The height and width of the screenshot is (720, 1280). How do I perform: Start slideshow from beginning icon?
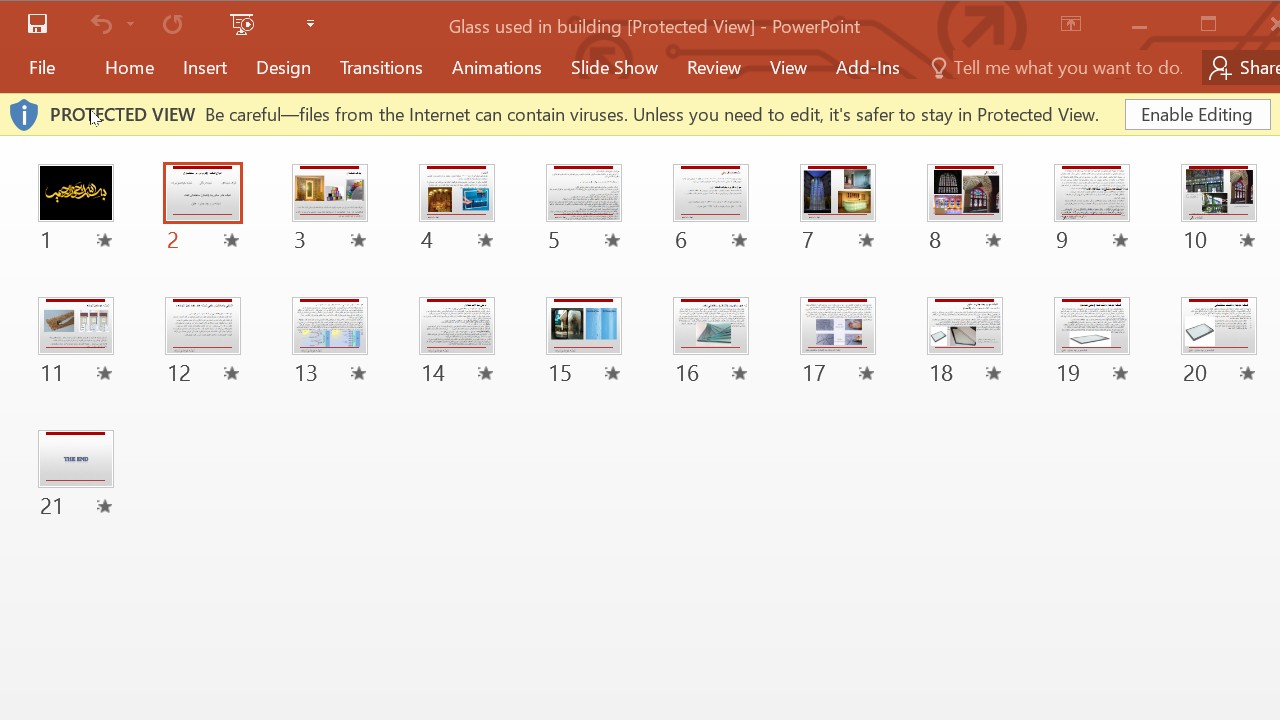pos(242,24)
